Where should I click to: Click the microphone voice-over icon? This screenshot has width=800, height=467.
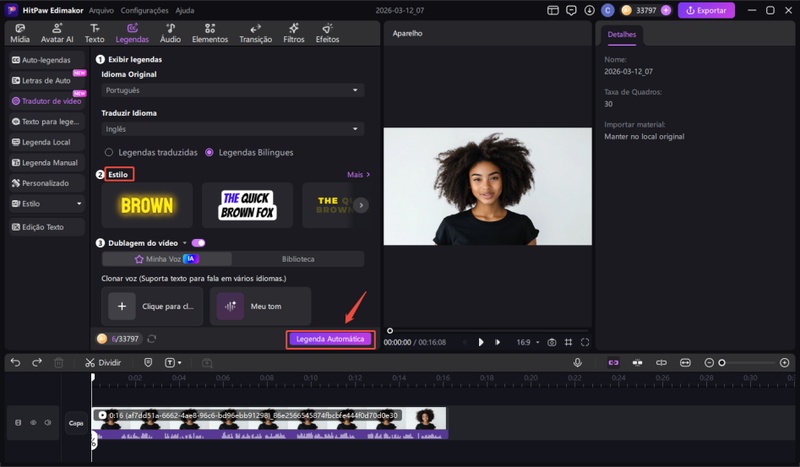[x=578, y=362]
